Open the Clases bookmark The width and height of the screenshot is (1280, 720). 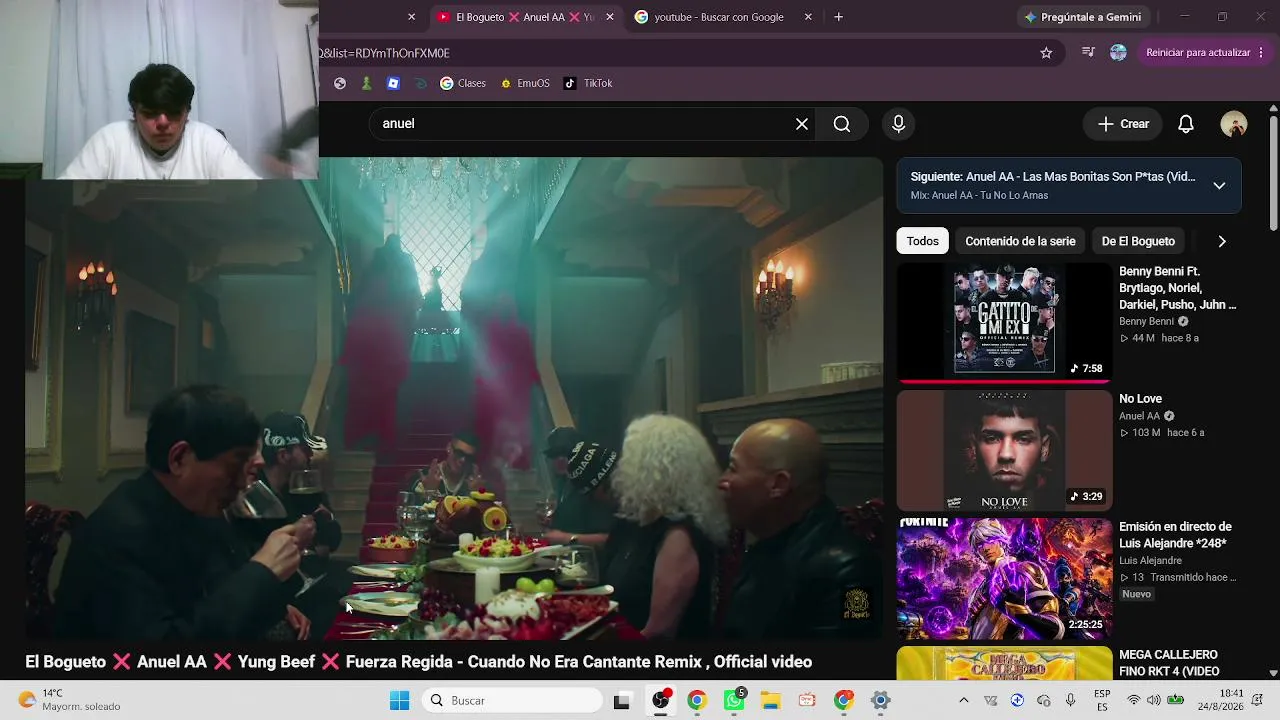coord(463,83)
